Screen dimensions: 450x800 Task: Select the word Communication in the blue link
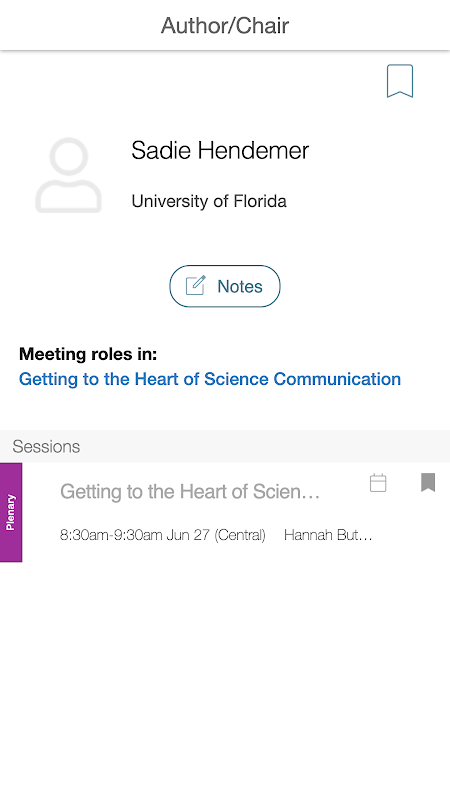coord(337,379)
